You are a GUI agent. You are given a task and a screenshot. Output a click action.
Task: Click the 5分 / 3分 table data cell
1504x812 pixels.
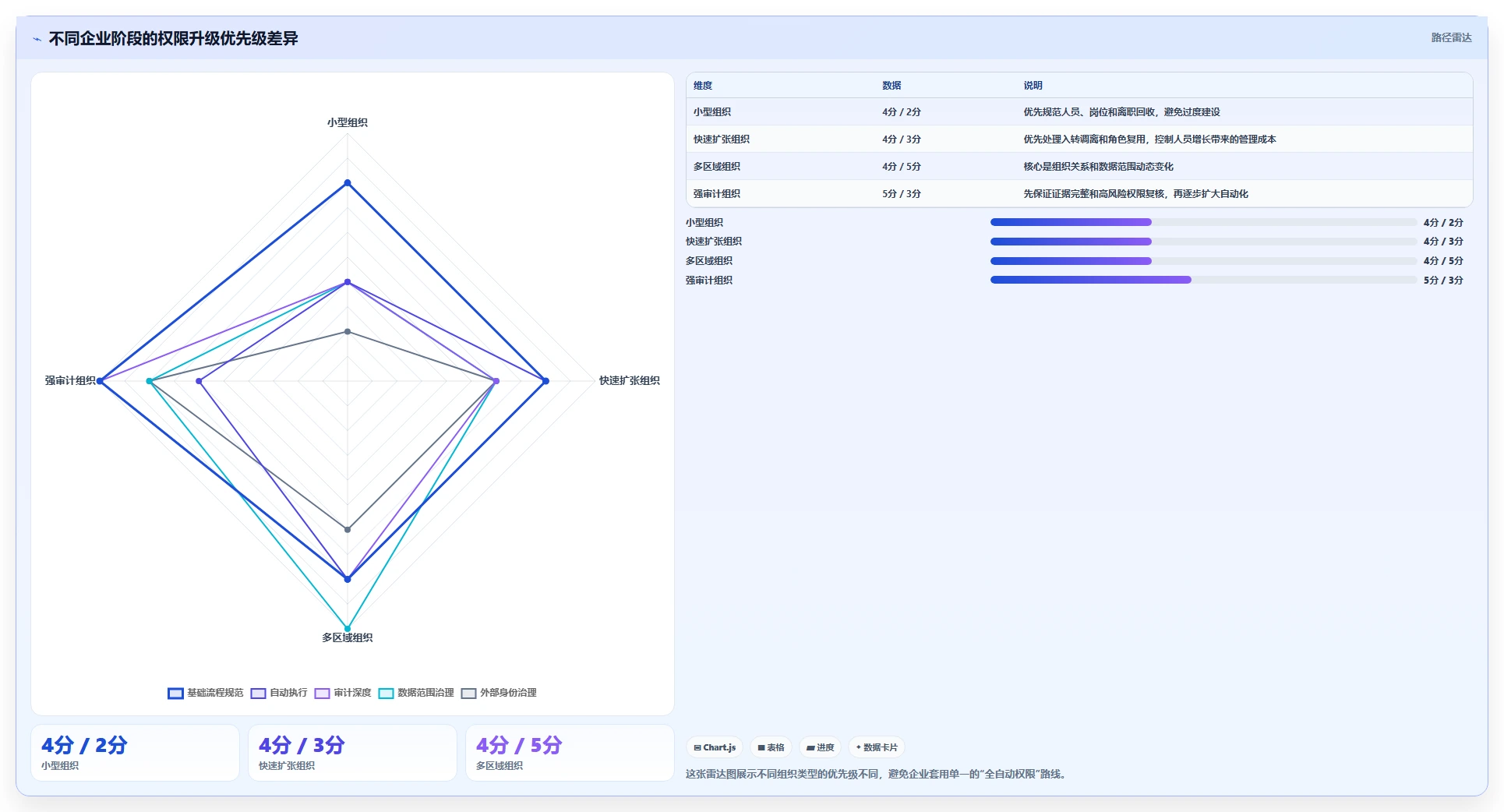click(x=902, y=194)
